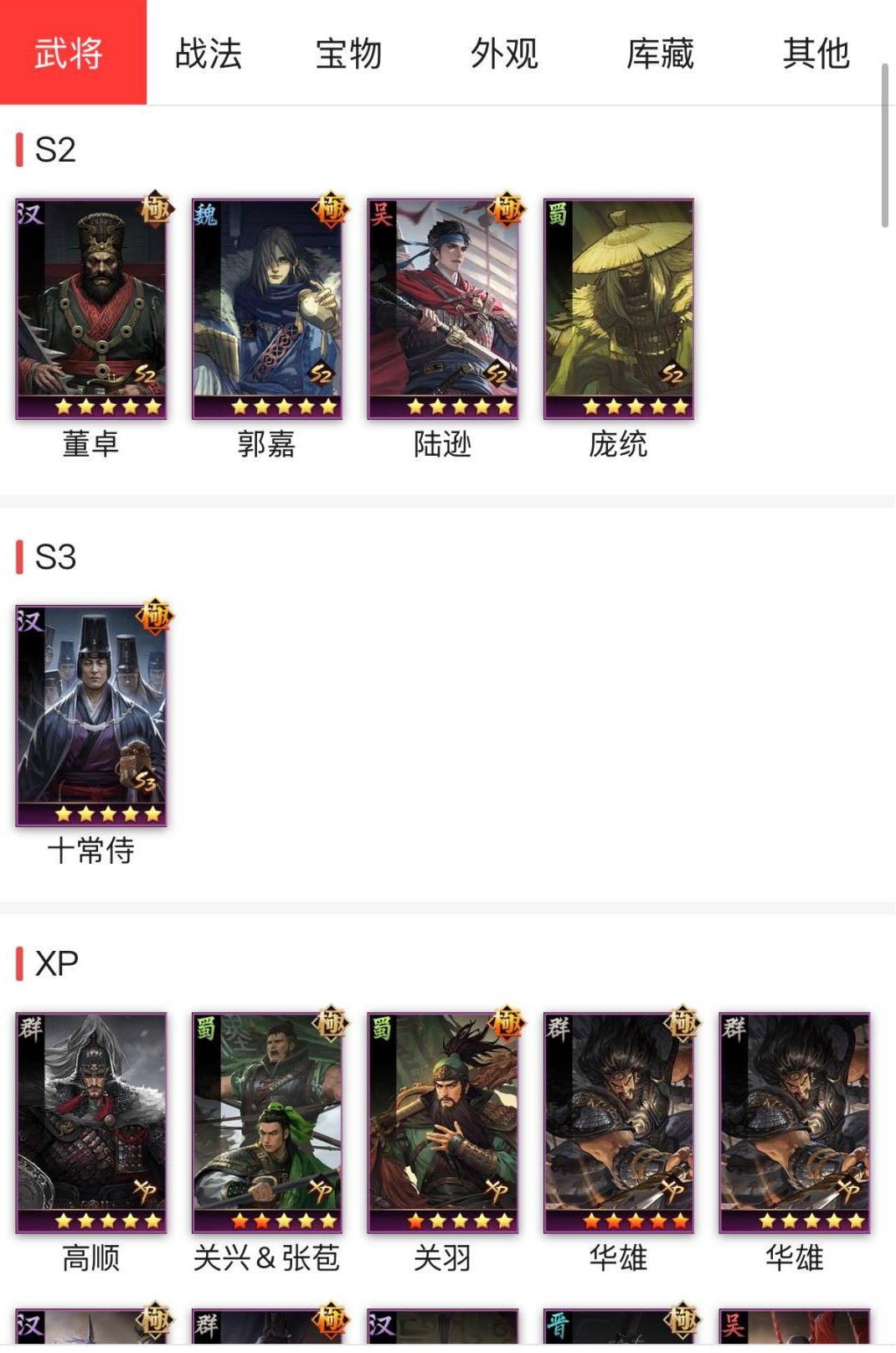Select the 郭嘉 hero card

point(267,308)
